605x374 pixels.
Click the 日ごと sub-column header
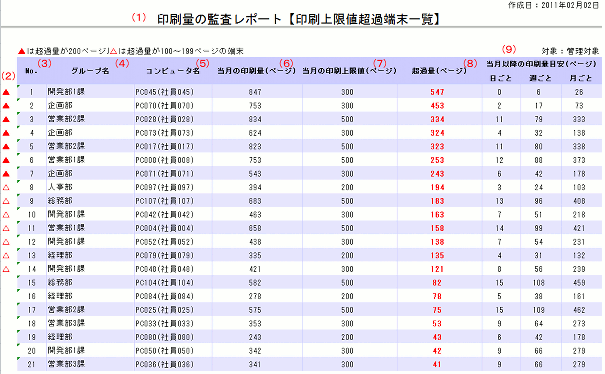click(500, 78)
